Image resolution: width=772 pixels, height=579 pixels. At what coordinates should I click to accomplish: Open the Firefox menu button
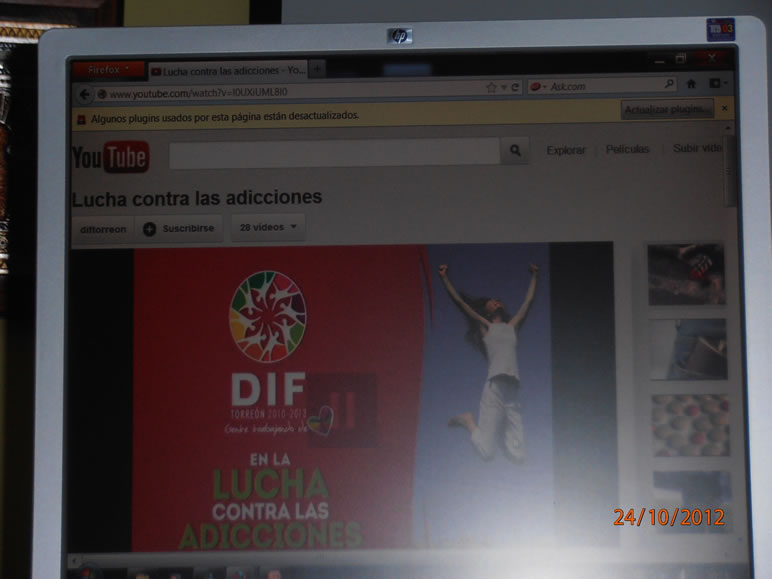coord(108,70)
